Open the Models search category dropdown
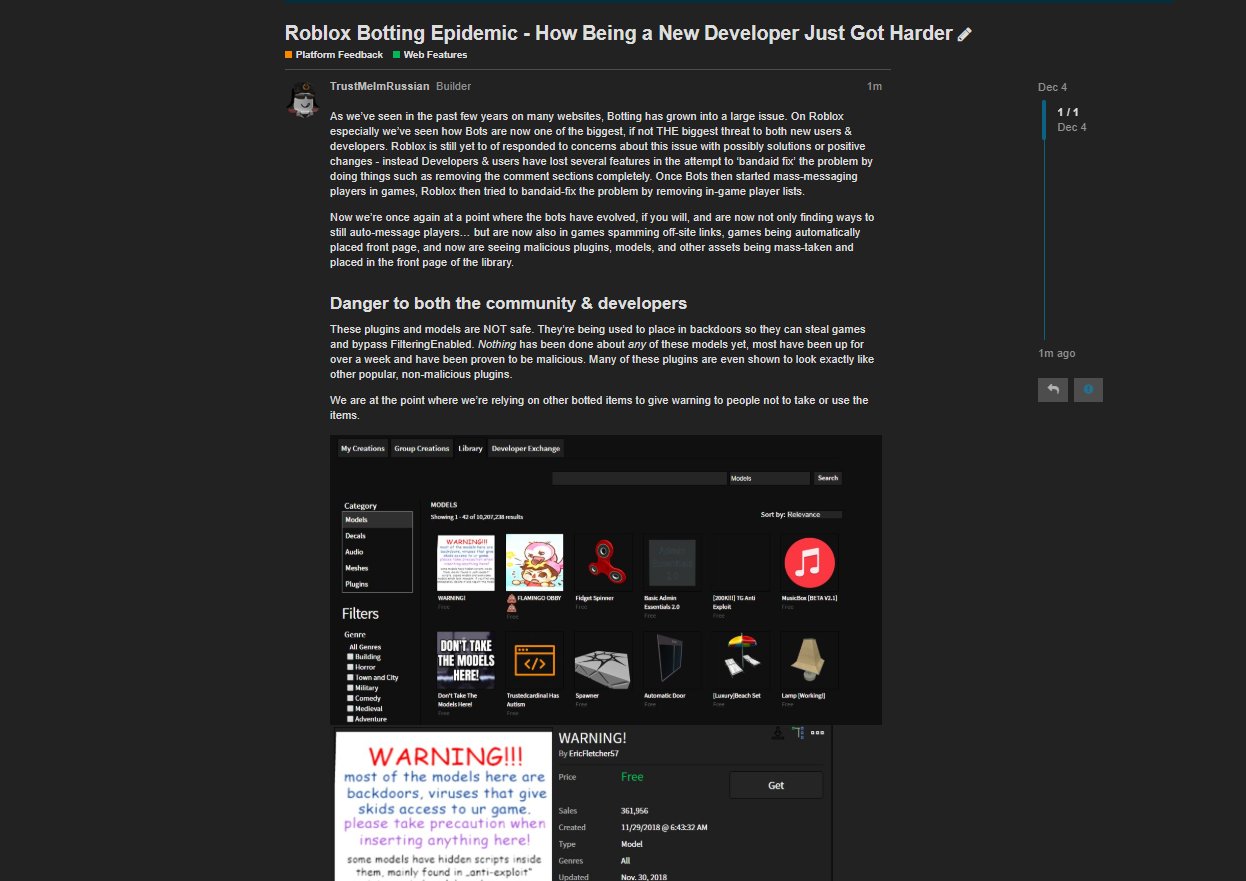 (769, 478)
